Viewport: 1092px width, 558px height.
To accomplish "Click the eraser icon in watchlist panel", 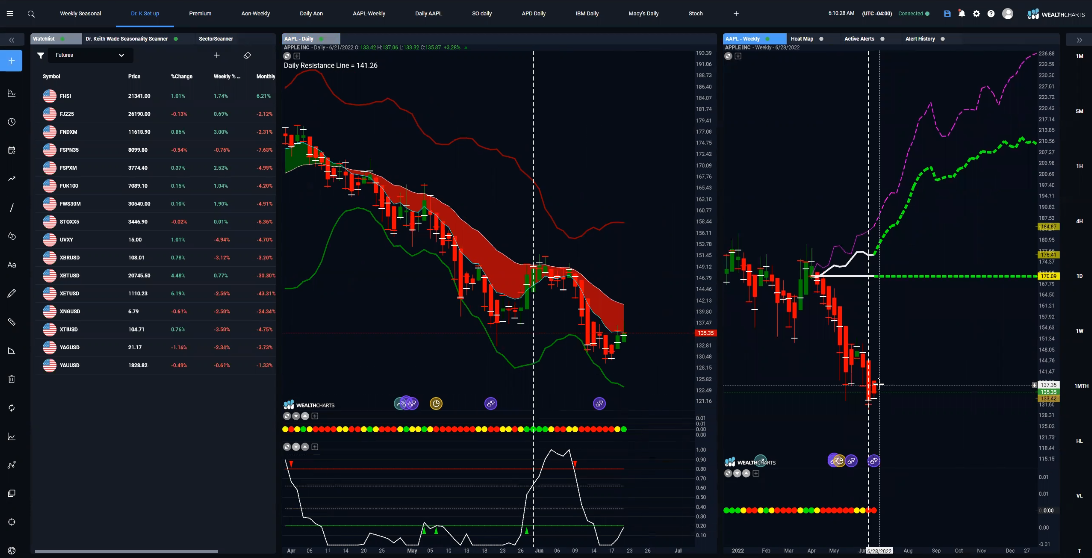I will tap(247, 55).
